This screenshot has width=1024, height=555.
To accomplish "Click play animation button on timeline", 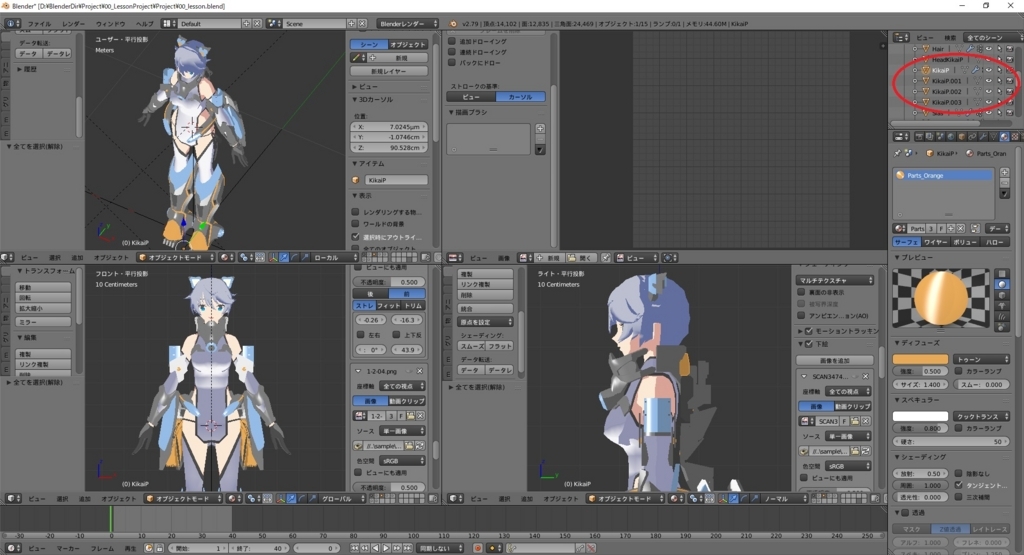I will click(386, 548).
